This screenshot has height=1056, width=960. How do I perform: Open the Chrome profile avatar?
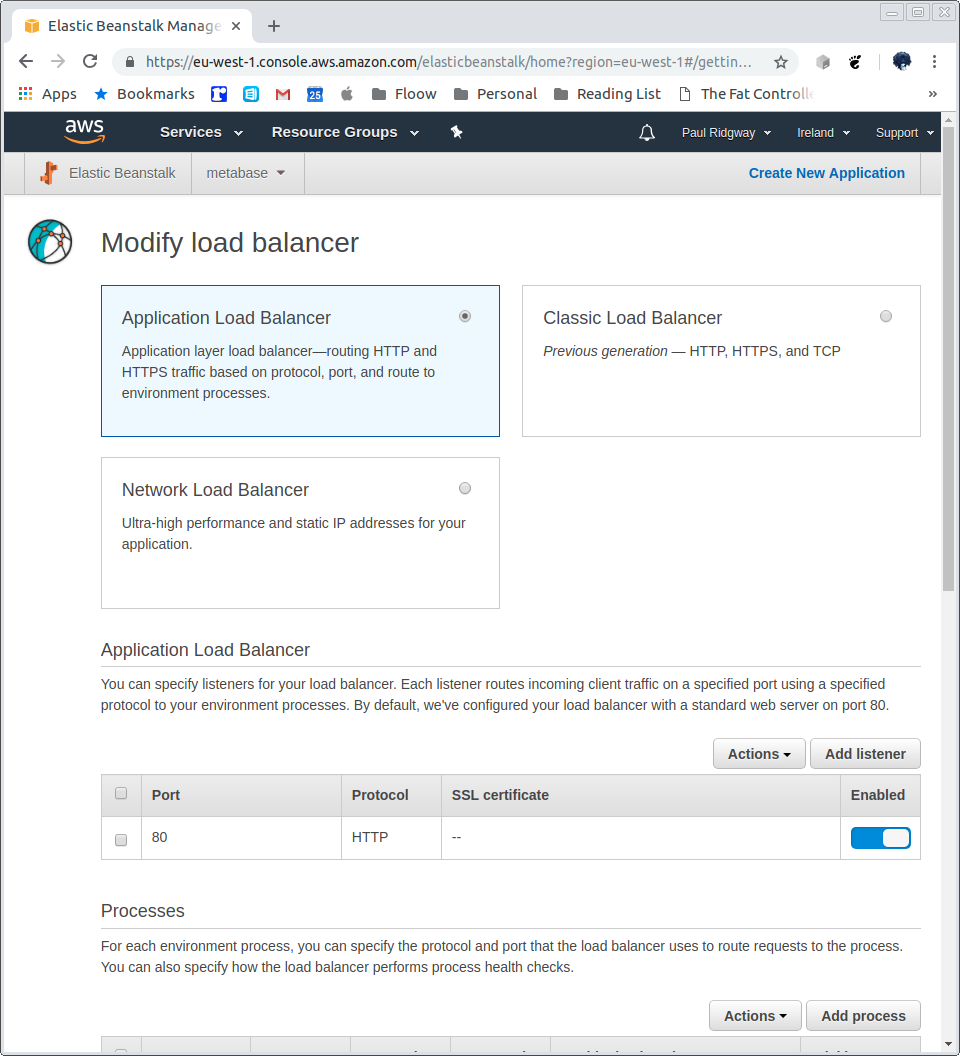(901, 61)
